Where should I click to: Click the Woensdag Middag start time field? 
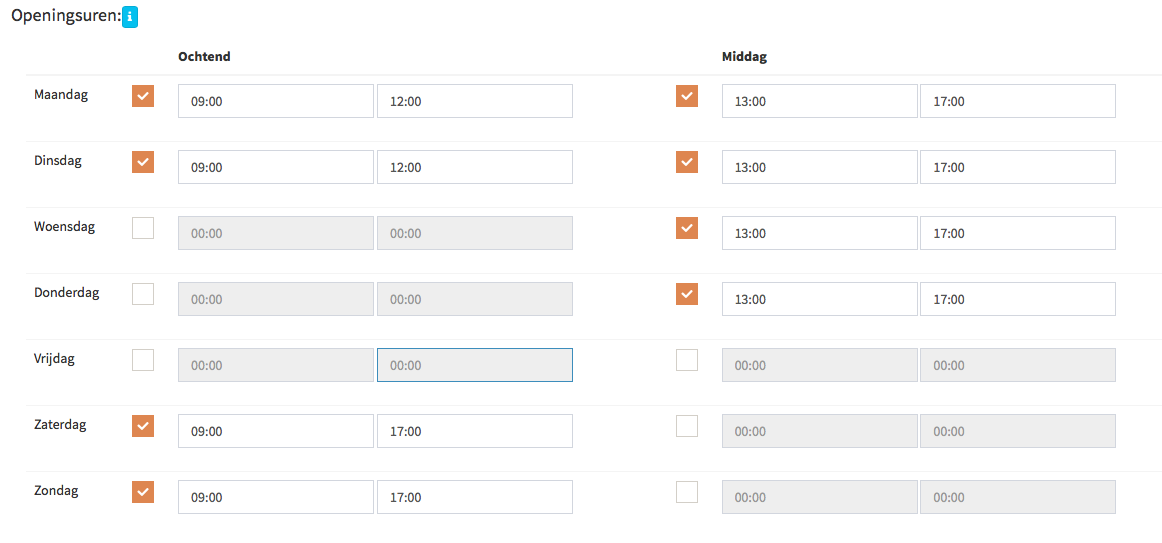point(819,233)
